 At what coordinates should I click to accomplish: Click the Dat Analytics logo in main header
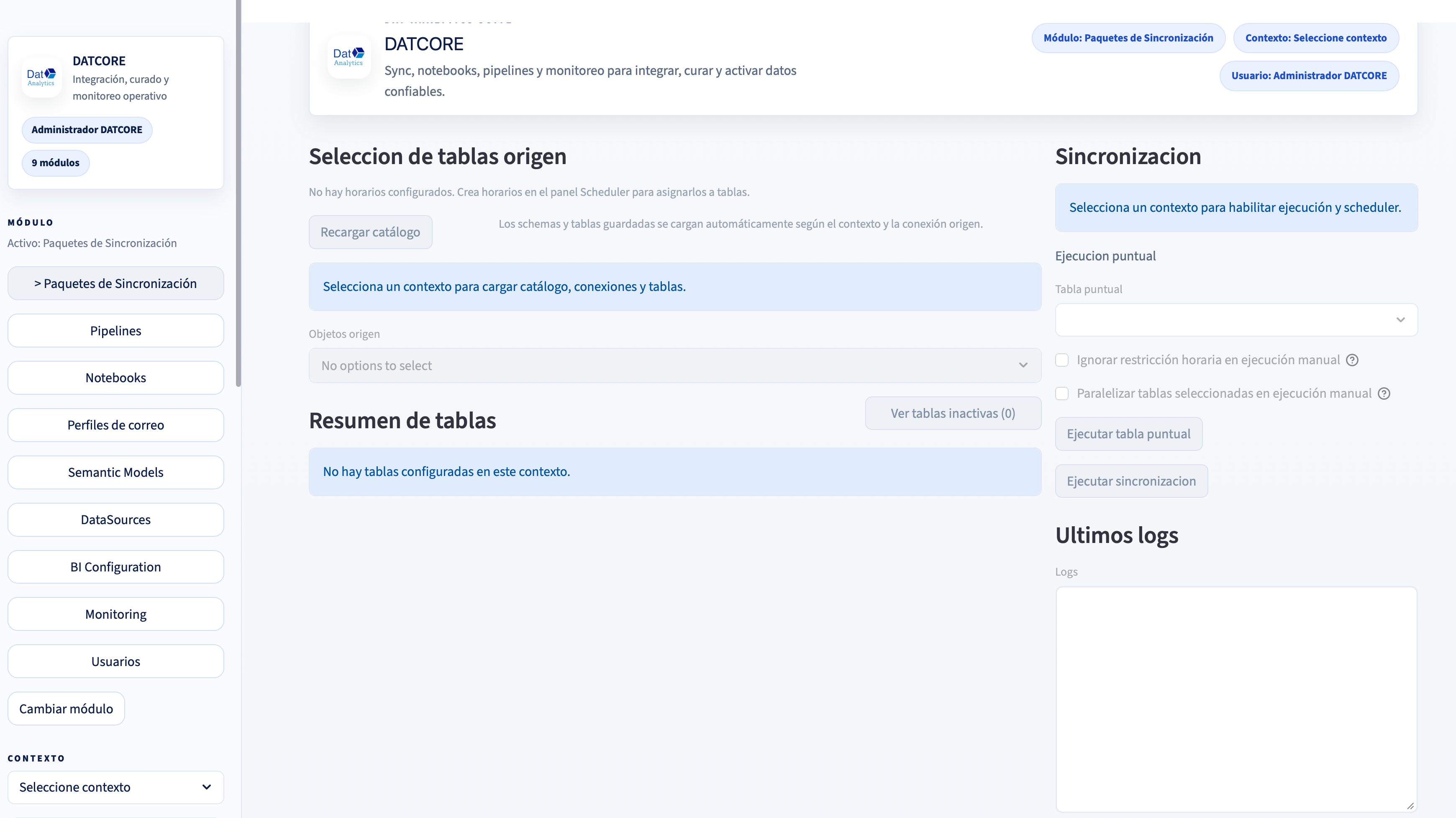(349, 57)
